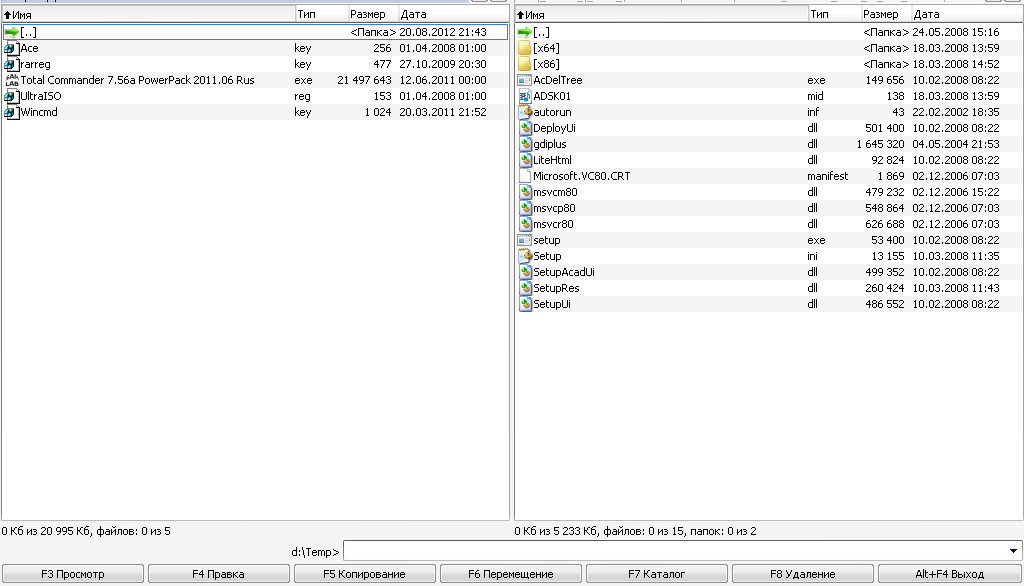Click the Alt+F4 Выход button

[950, 574]
